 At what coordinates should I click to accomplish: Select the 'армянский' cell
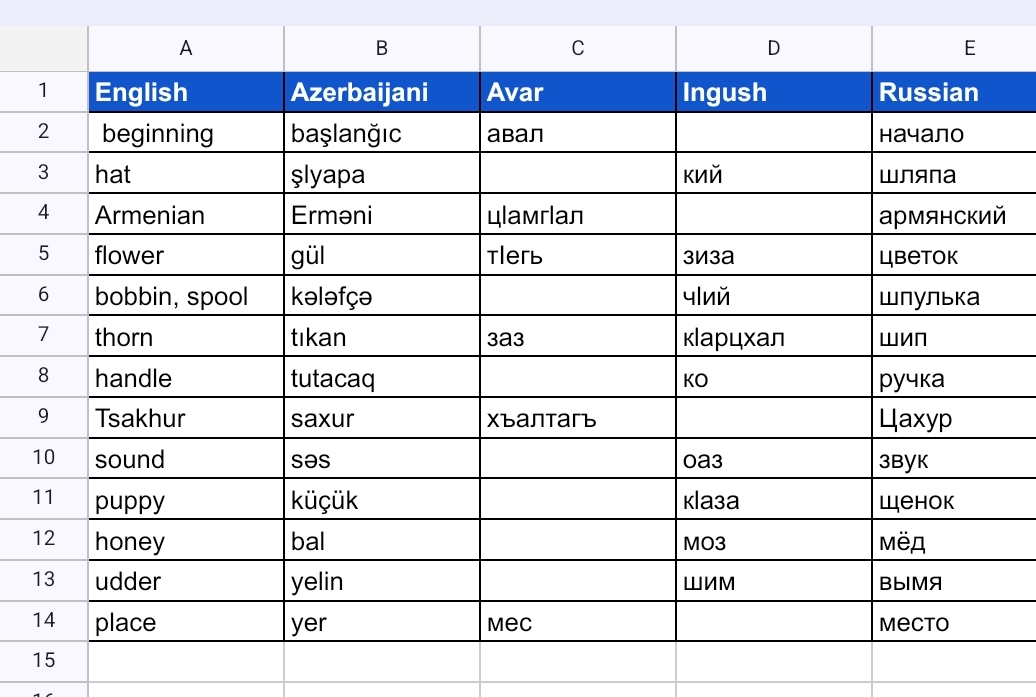point(954,215)
